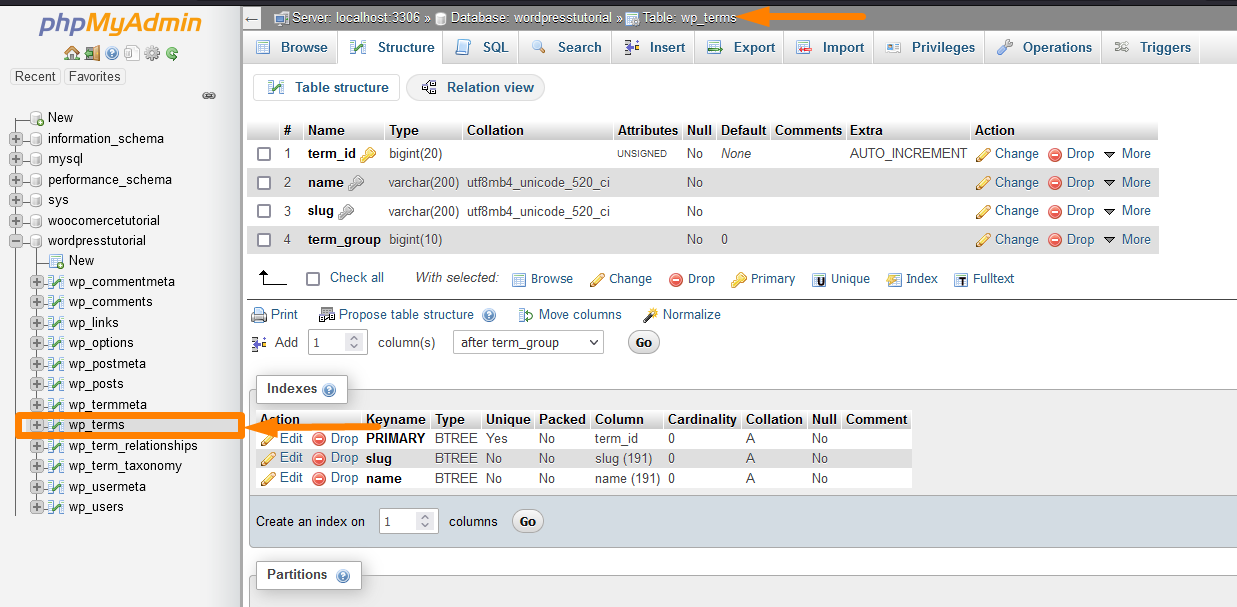Image resolution: width=1237 pixels, height=607 pixels.
Task: Switch to Relation view sub-tab
Action: [x=476, y=88]
